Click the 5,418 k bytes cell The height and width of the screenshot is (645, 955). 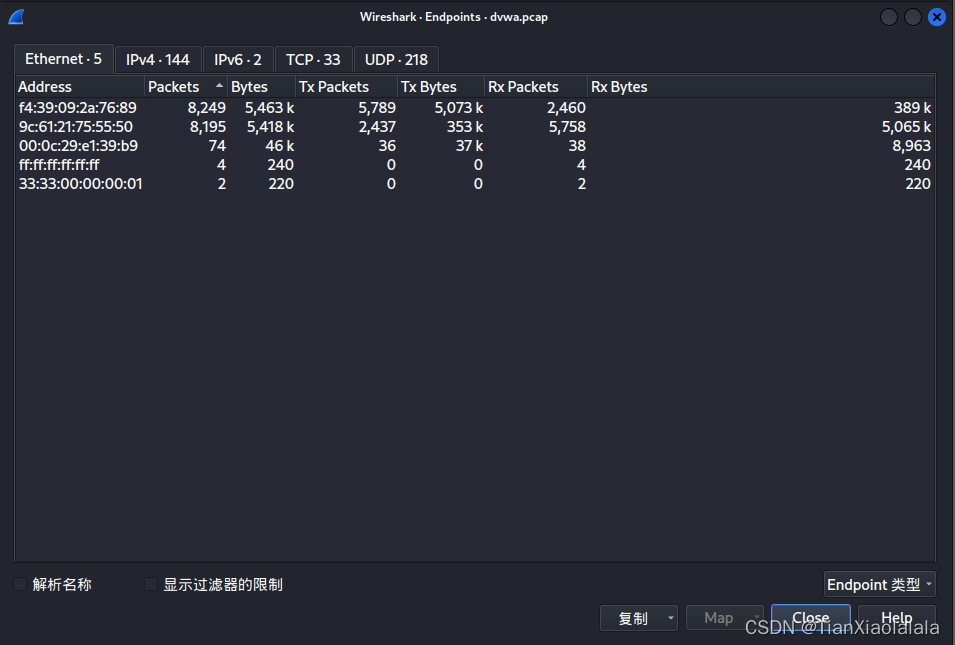tap(270, 127)
